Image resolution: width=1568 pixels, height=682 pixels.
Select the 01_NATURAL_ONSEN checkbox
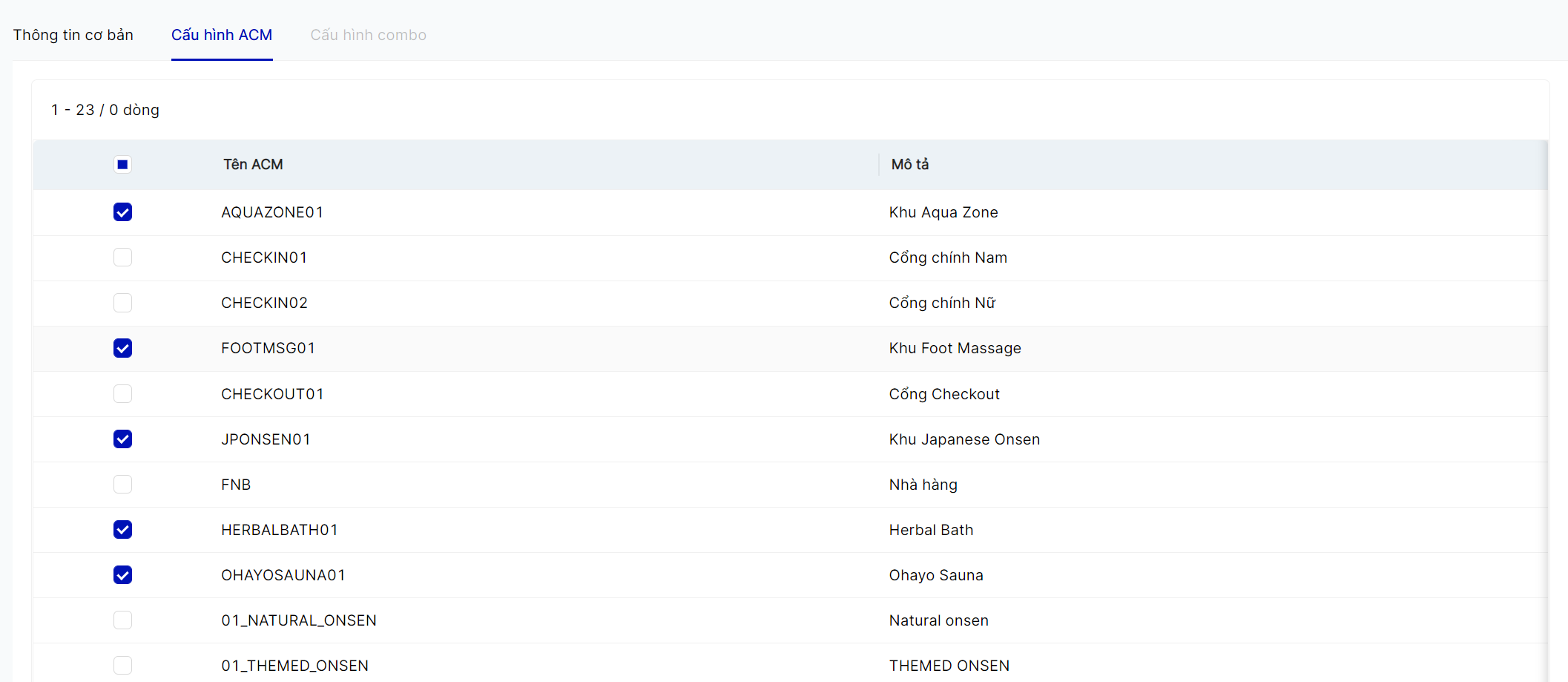[x=123, y=620]
